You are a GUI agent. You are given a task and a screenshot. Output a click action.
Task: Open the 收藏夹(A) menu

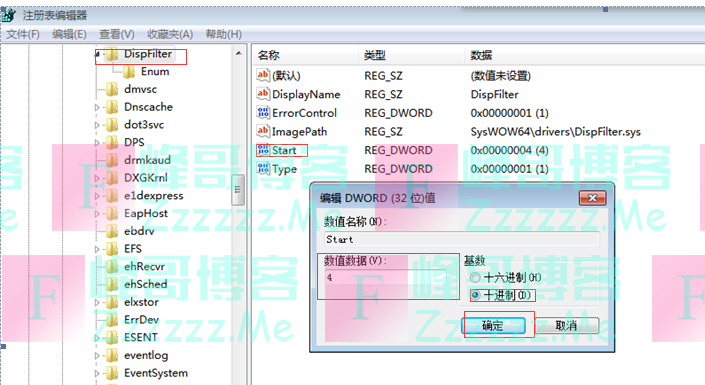[x=170, y=34]
